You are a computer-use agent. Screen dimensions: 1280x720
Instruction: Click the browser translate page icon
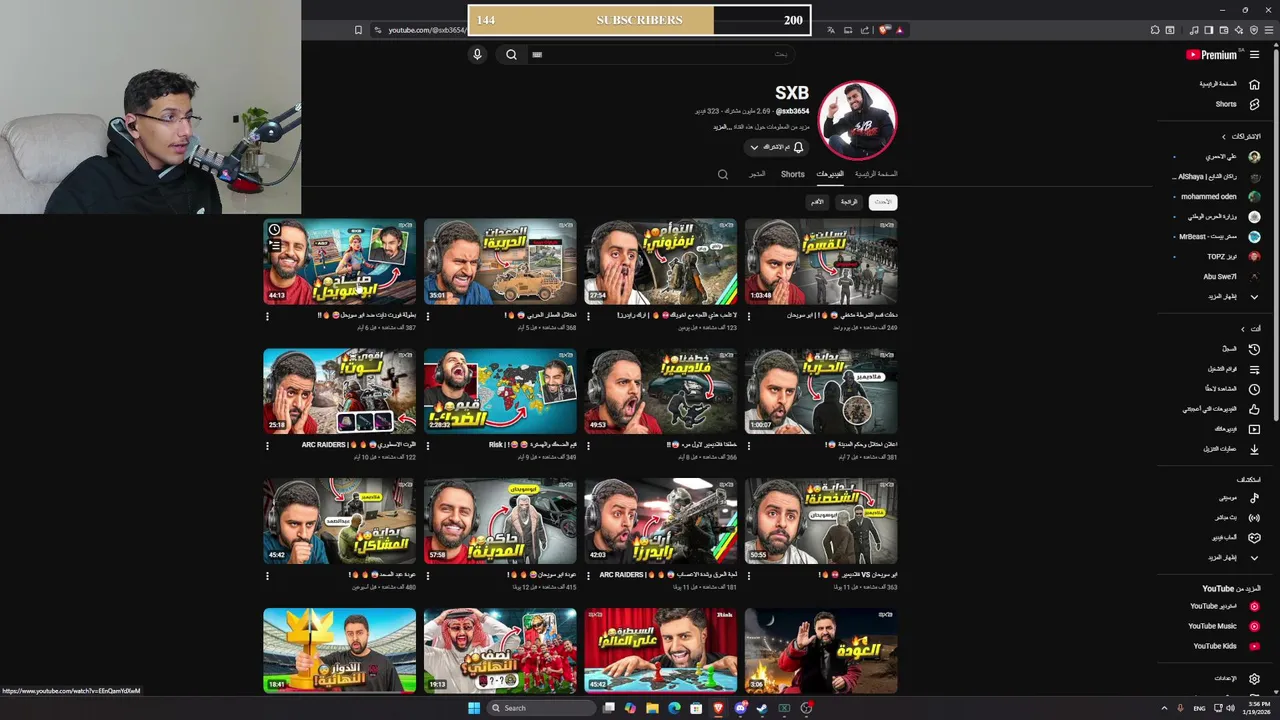(x=830, y=30)
